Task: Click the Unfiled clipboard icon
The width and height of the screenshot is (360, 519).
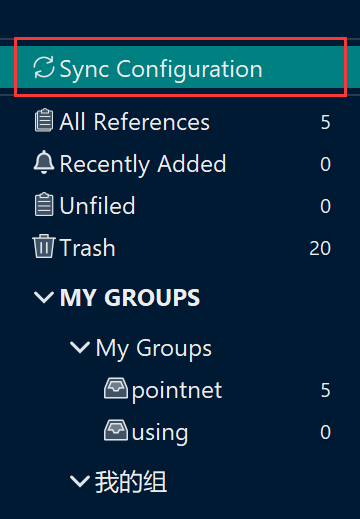Action: (44, 204)
